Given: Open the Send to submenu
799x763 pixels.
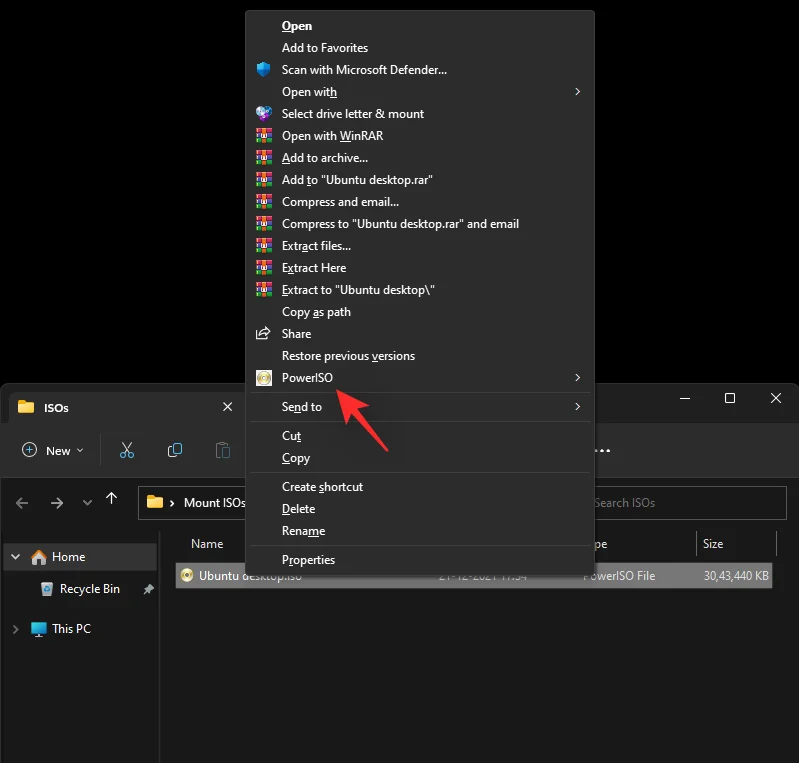Looking at the screenshot, I should (x=420, y=407).
